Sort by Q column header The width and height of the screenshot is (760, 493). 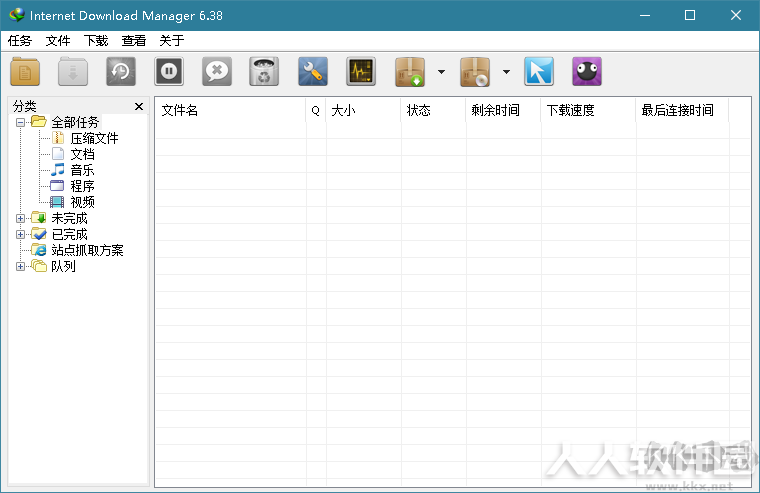click(x=316, y=111)
